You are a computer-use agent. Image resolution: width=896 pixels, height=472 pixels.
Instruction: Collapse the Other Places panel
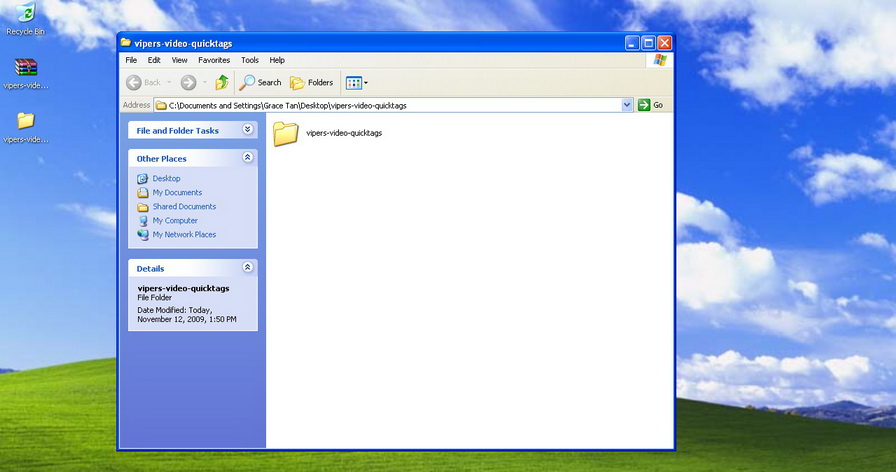[x=247, y=157]
